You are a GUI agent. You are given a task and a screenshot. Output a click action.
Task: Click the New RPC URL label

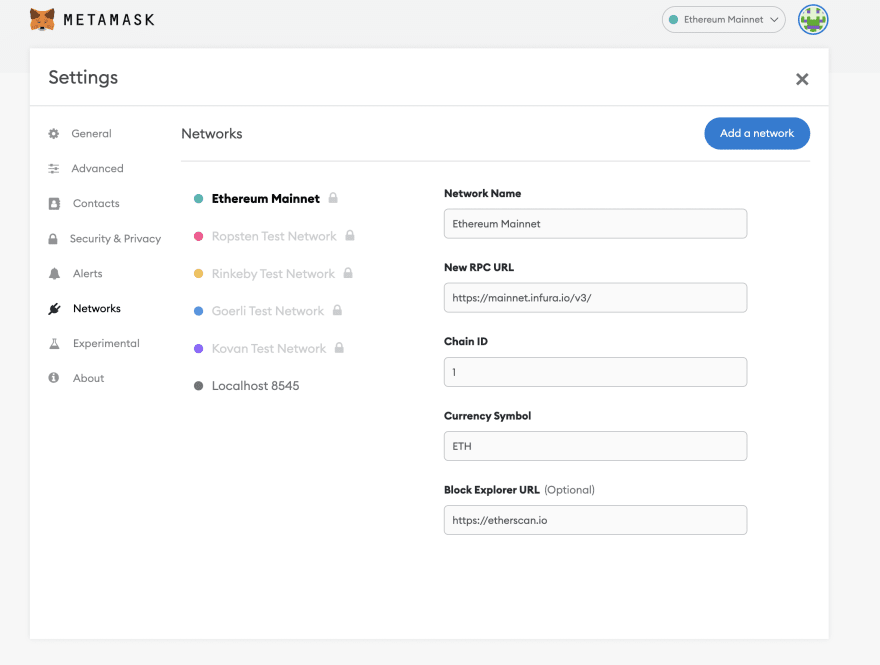pyautogui.click(x=479, y=267)
